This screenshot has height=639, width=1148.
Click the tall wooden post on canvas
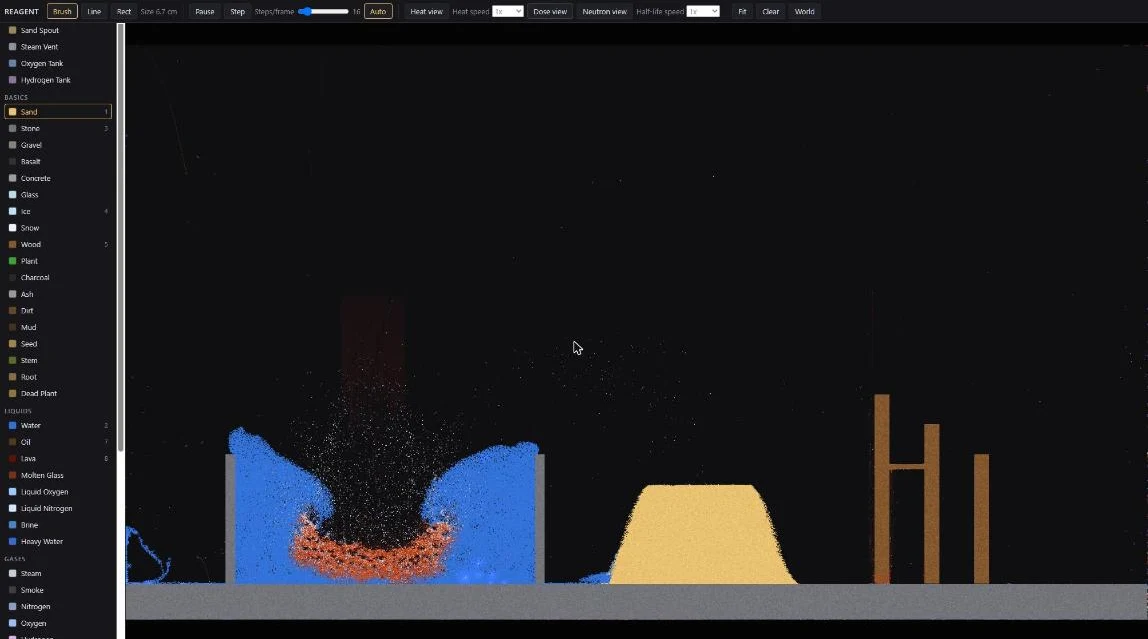pos(882,489)
